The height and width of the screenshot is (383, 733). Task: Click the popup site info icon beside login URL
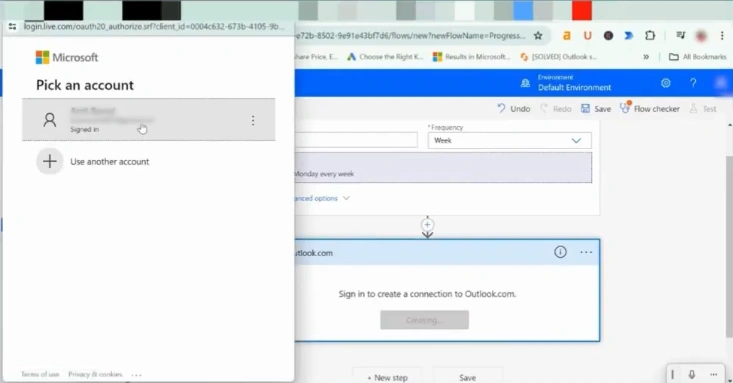(13, 27)
